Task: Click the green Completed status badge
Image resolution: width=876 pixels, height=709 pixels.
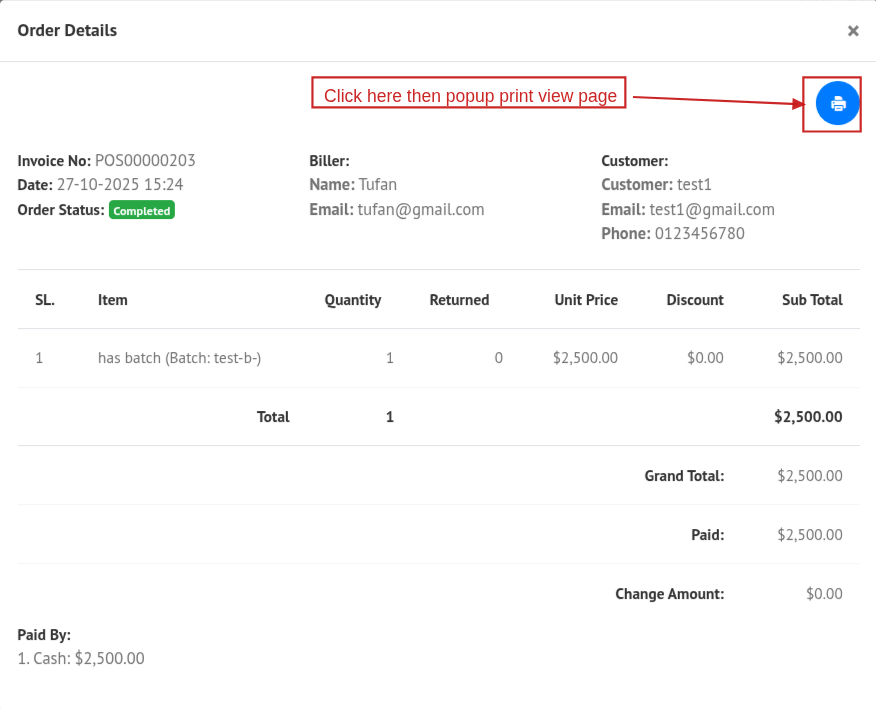Action: 142,211
